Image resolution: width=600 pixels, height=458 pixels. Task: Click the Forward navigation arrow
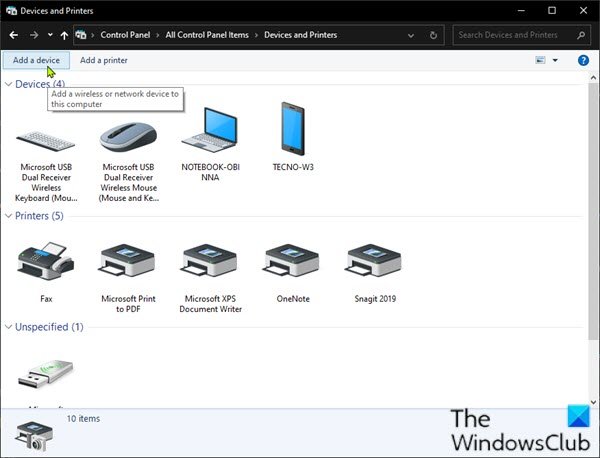(34, 35)
